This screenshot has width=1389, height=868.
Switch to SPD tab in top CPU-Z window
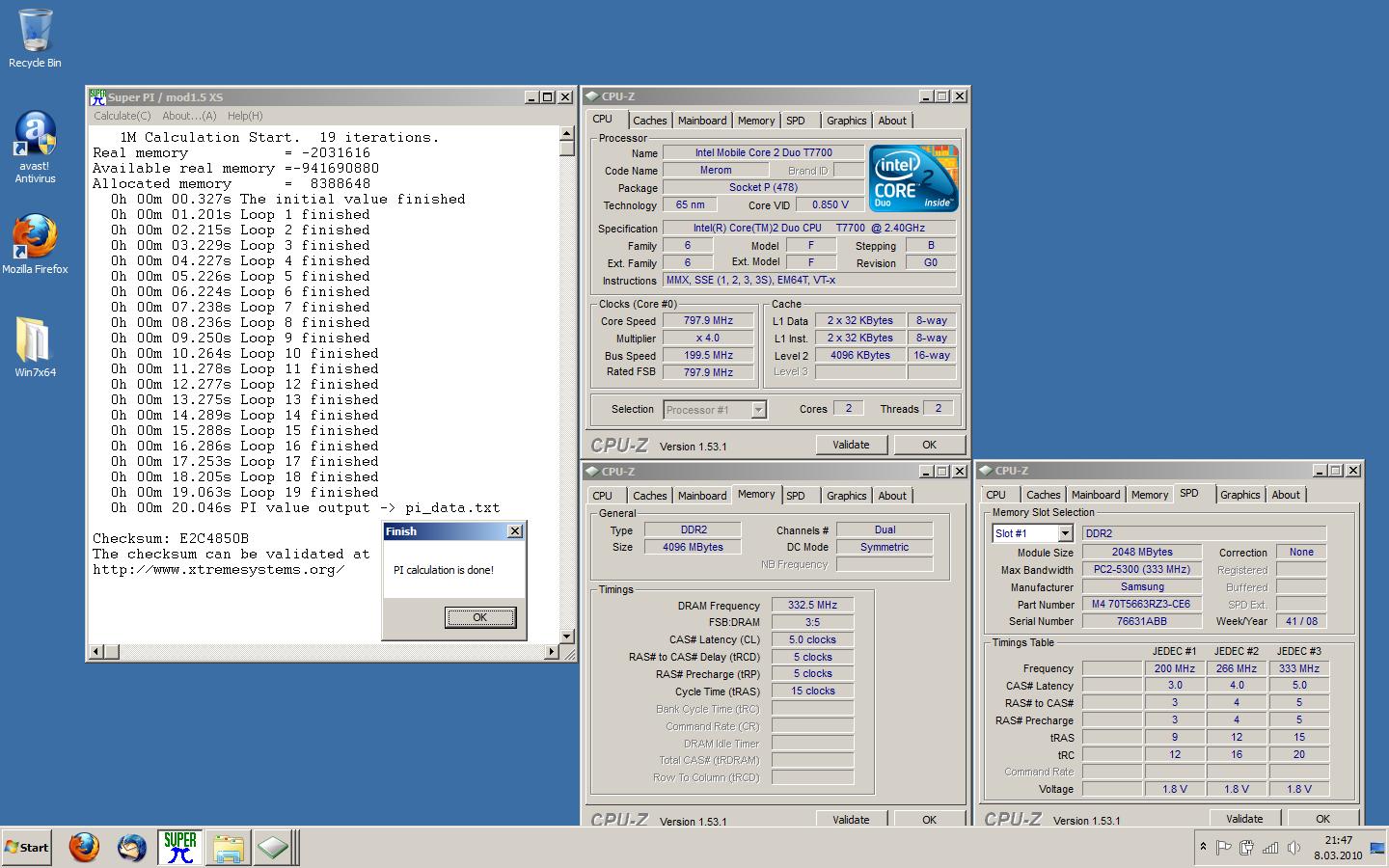(x=796, y=121)
